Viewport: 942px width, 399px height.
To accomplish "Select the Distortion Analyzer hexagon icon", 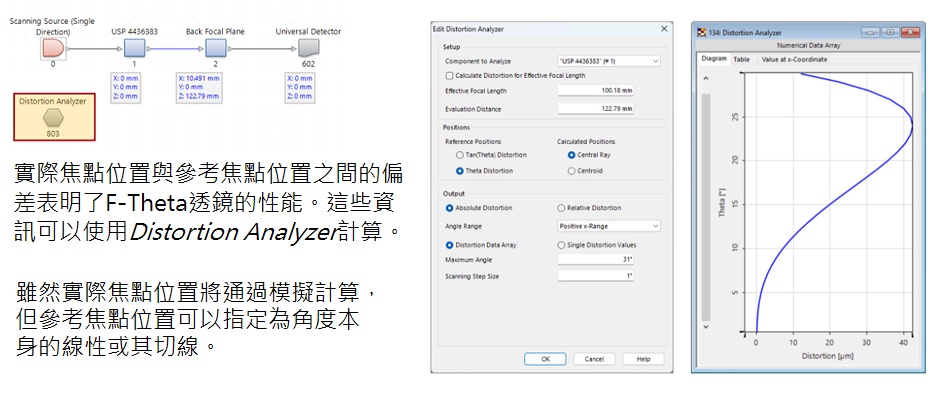I will click(x=53, y=118).
